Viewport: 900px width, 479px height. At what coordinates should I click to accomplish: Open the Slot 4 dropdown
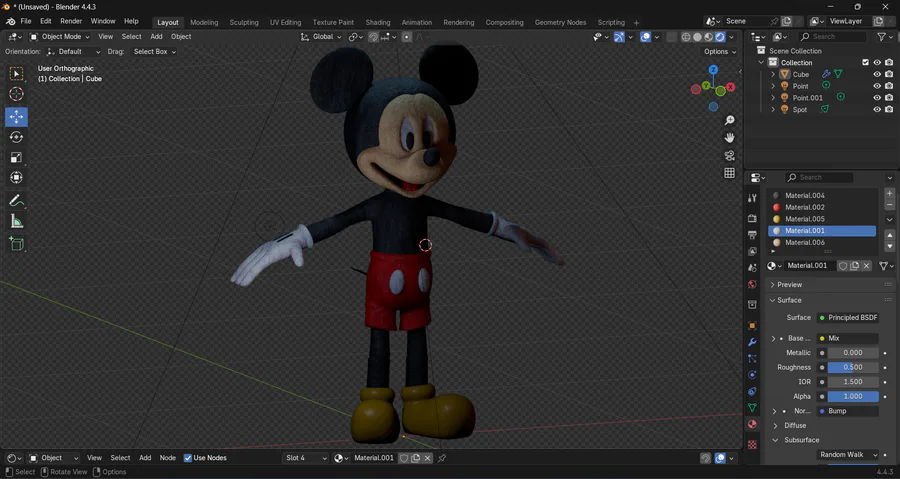[305, 458]
